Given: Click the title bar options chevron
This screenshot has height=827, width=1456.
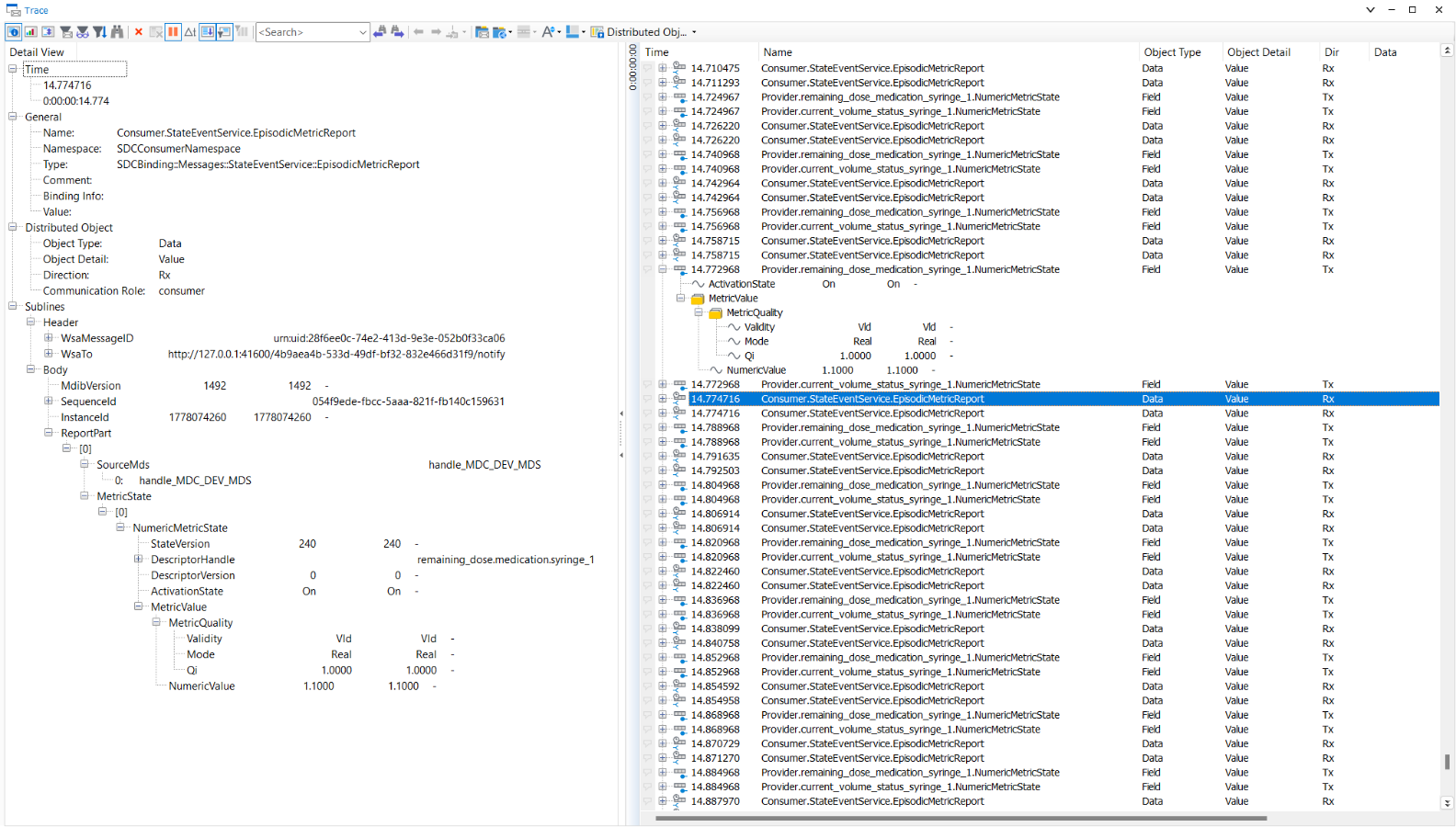Looking at the screenshot, I should point(1370,10).
